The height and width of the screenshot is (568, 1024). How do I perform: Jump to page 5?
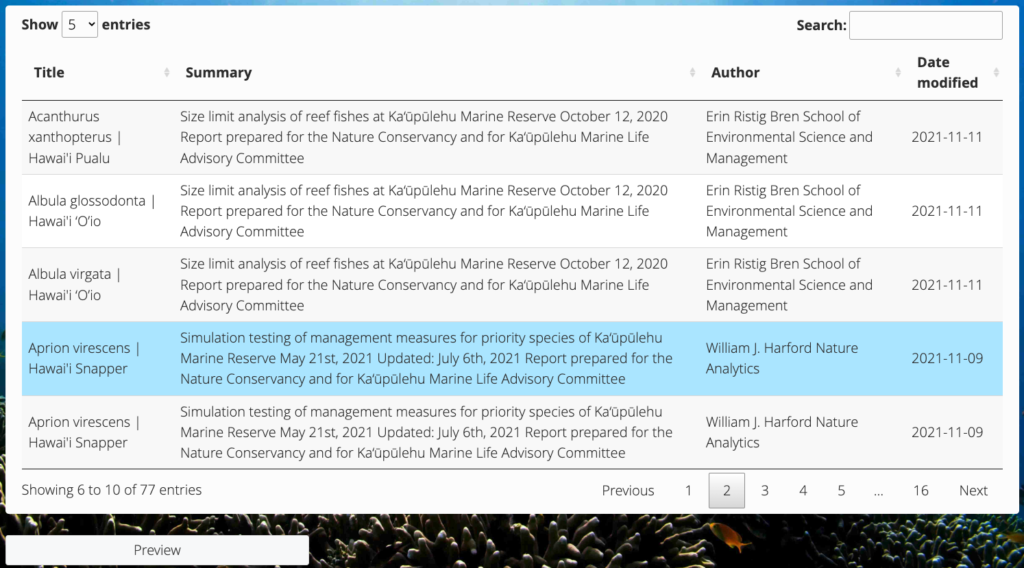pyautogui.click(x=841, y=490)
